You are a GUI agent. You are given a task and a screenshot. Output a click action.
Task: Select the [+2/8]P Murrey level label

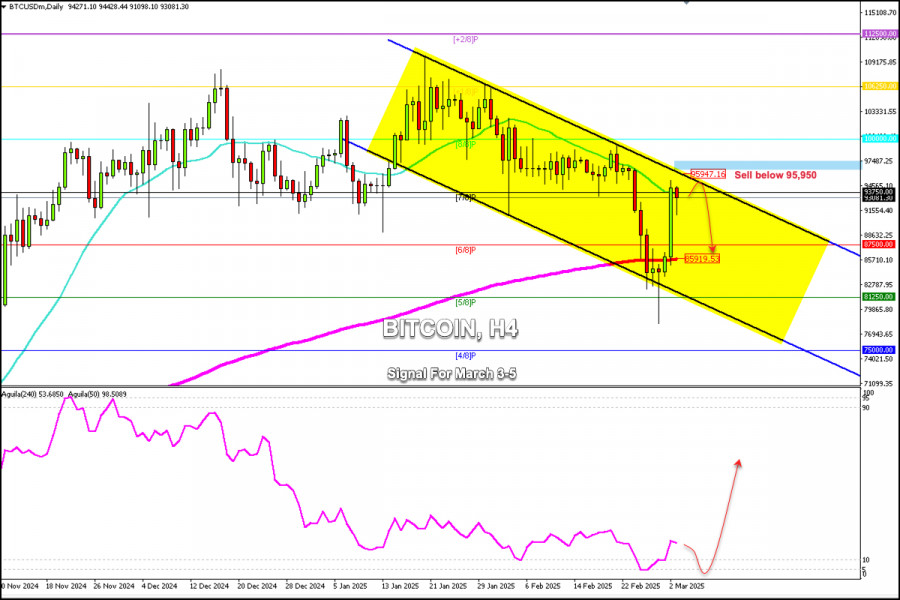(465, 40)
